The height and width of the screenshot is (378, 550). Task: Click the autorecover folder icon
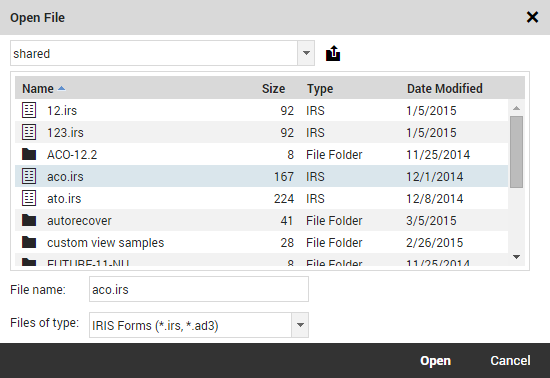click(x=29, y=220)
